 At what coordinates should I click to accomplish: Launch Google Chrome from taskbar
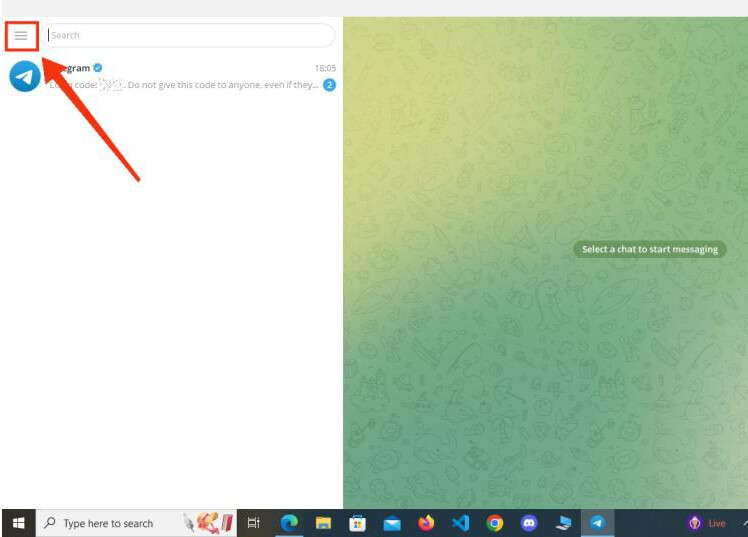click(495, 523)
